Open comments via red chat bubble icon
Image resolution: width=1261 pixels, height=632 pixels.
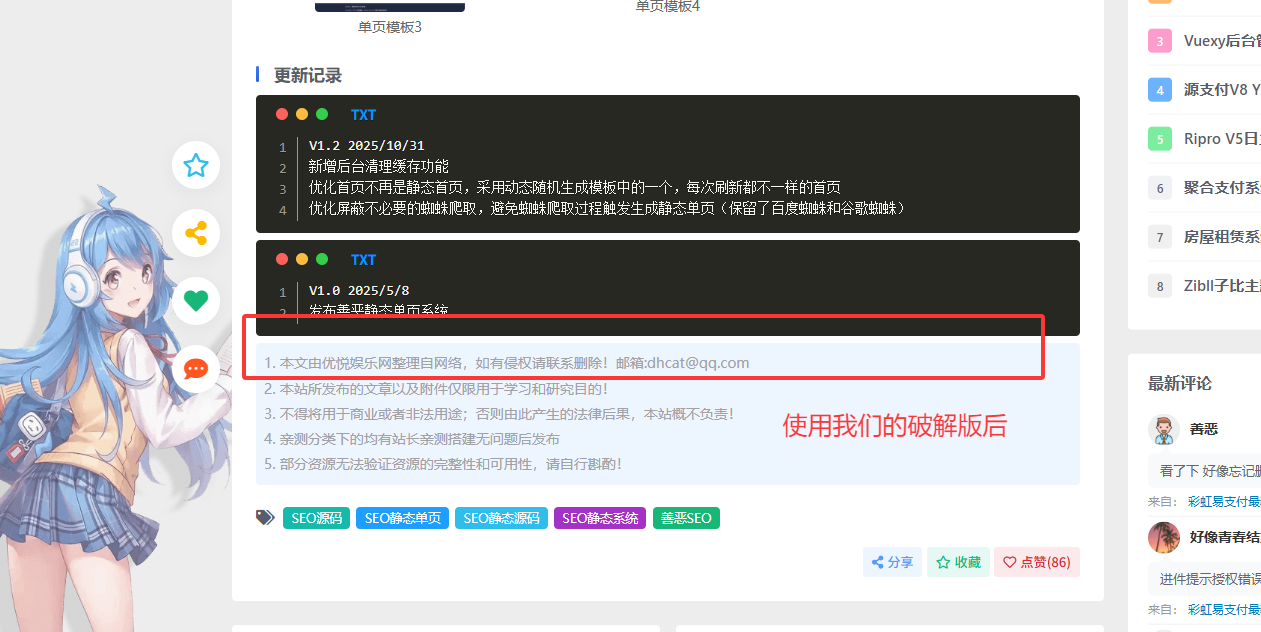(196, 369)
